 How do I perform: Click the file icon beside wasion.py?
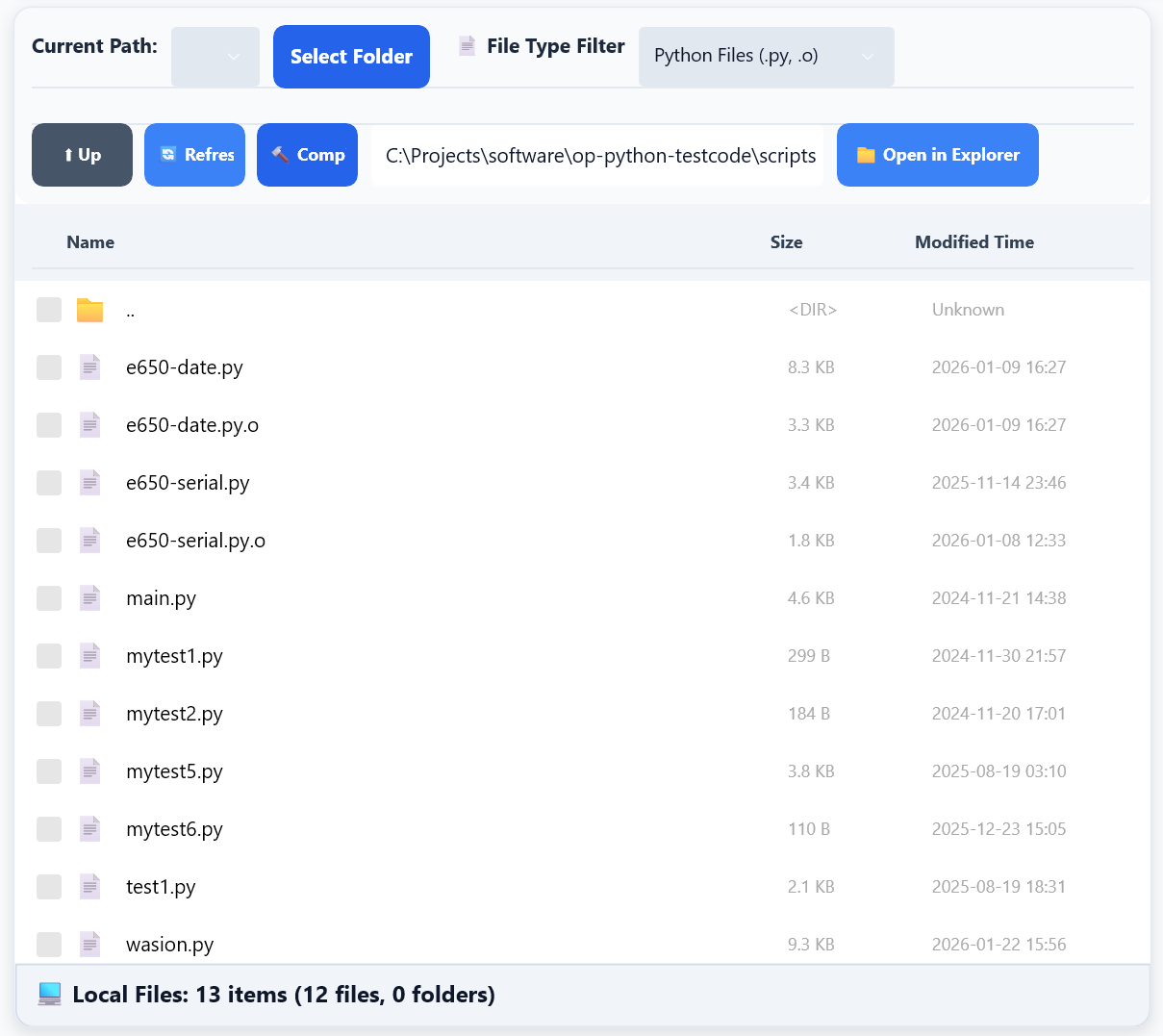coord(89,944)
